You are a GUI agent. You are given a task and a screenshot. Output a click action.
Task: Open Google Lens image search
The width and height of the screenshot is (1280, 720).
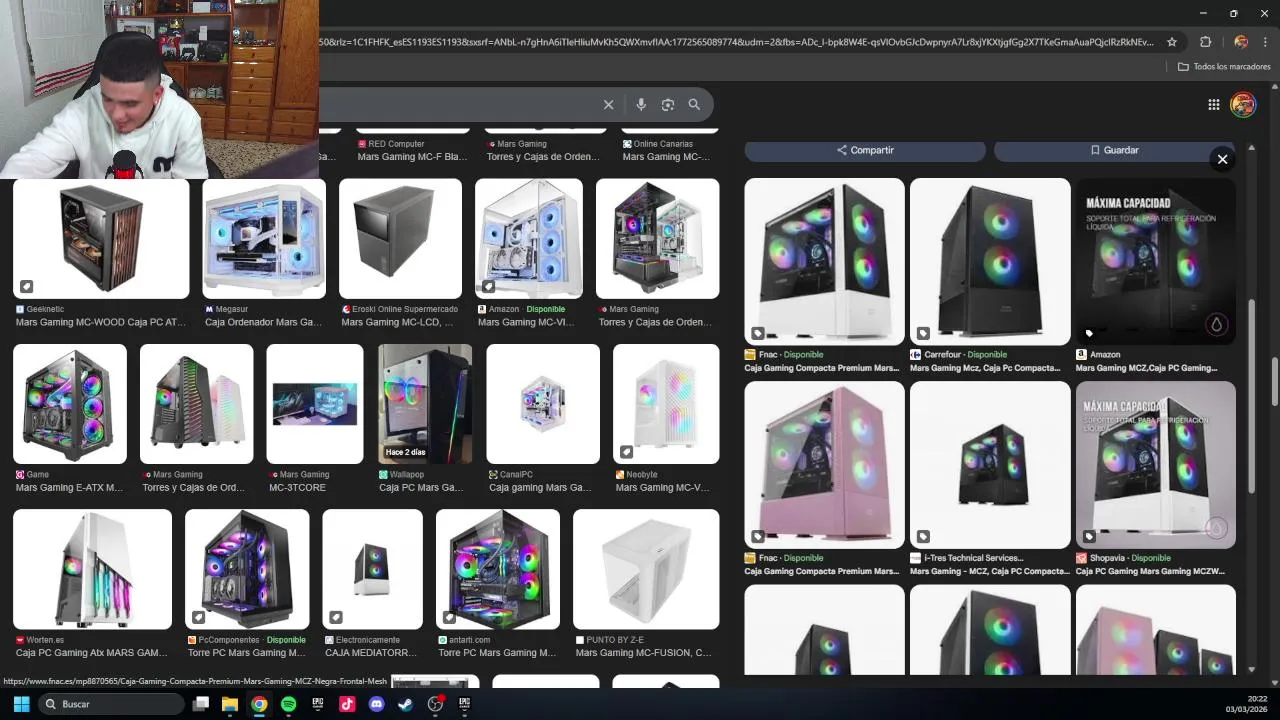click(668, 104)
